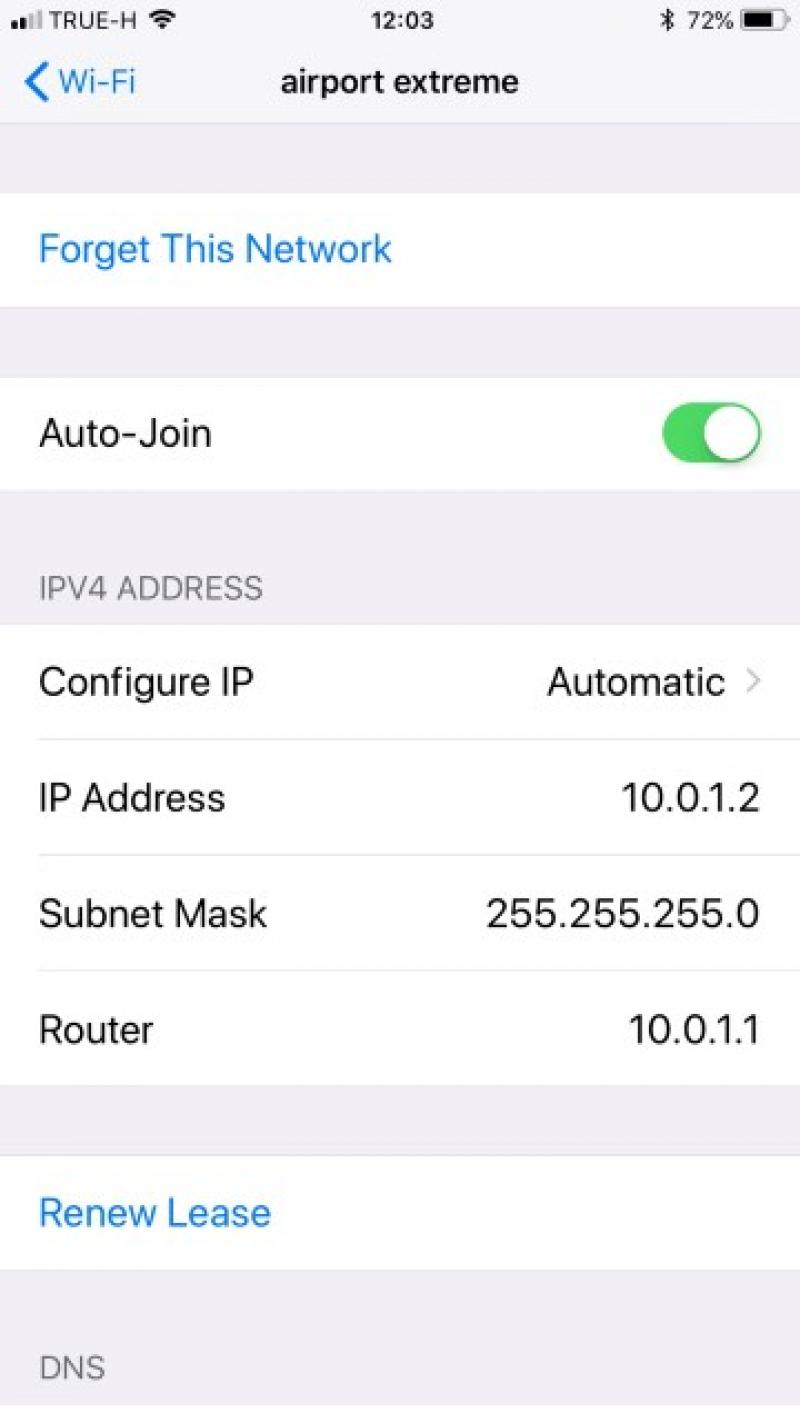Tap the TRUE-H carrier label
This screenshot has width=800, height=1423.
tap(94, 20)
